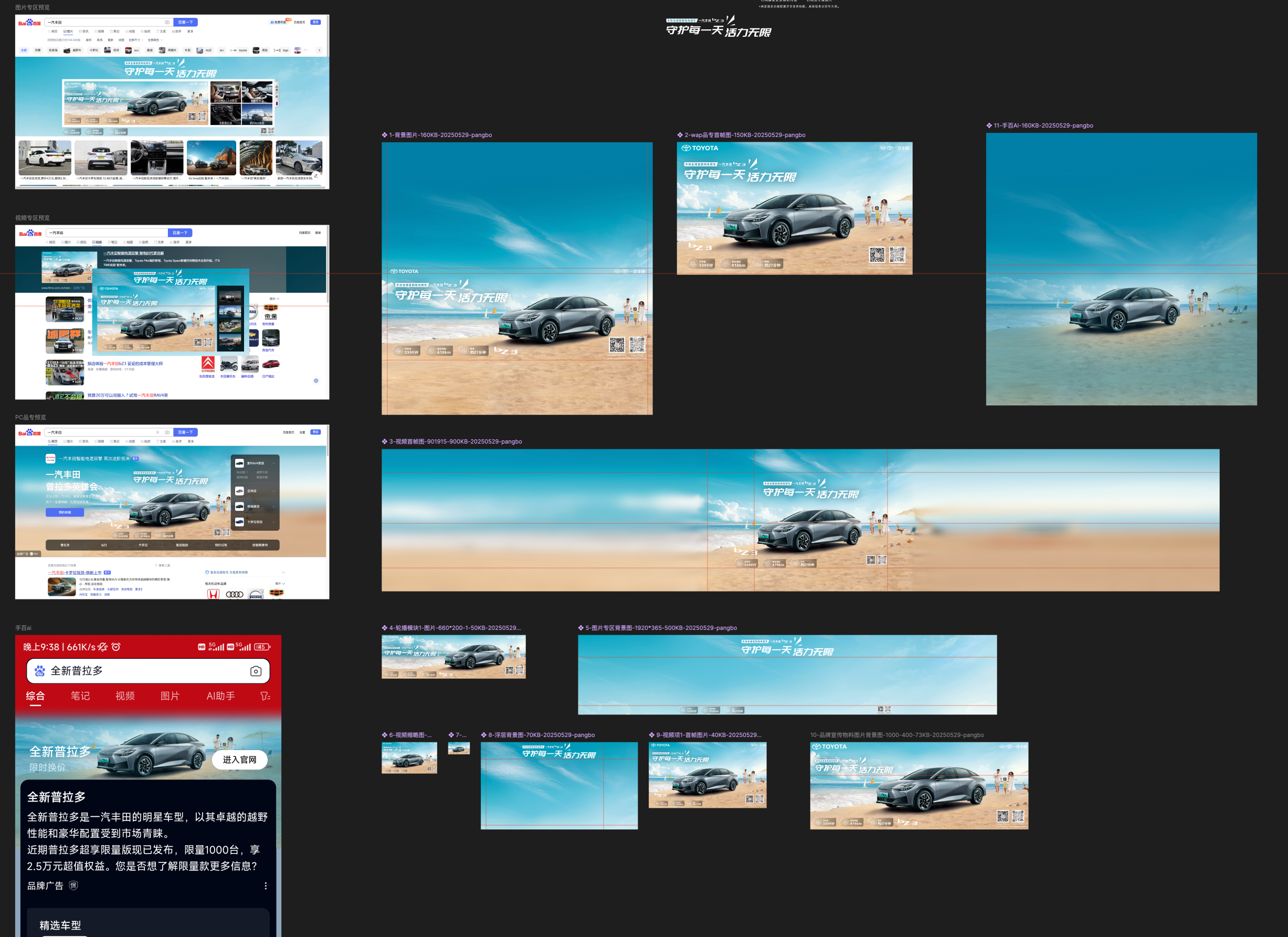Select section label 视频专区预览
The image size is (1288, 937).
tap(33, 218)
